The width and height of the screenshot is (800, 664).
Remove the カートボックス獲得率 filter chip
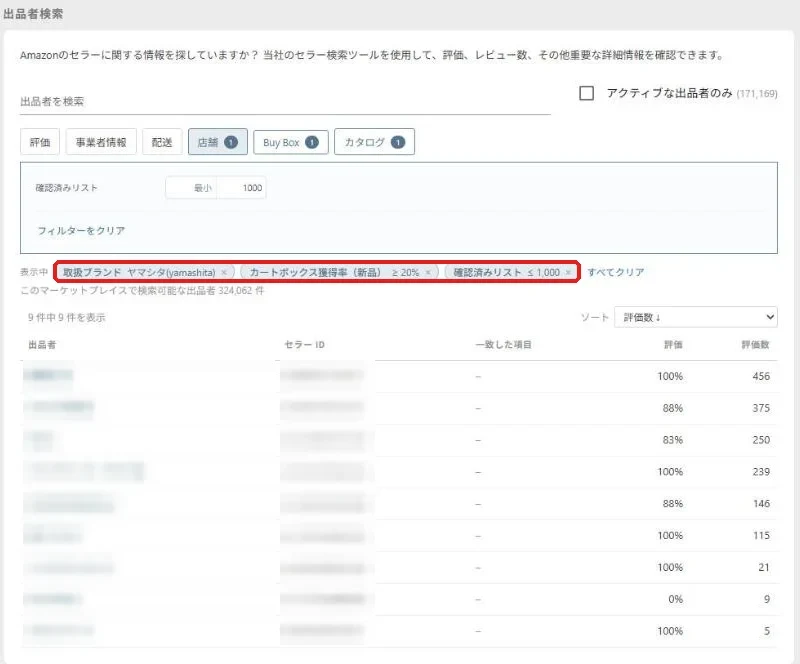(428, 273)
